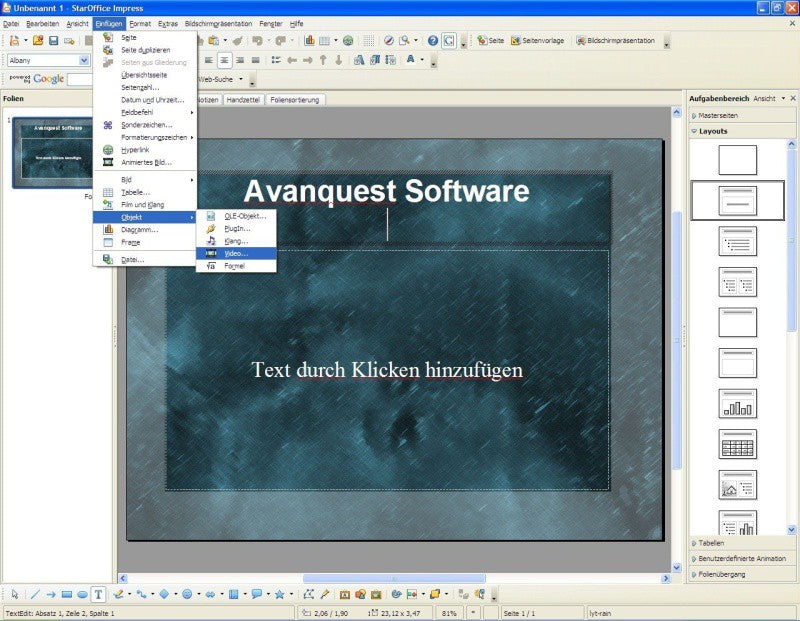Image resolution: width=800 pixels, height=621 pixels.
Task: Select the chart layout thumbnail
Action: pyautogui.click(x=737, y=403)
